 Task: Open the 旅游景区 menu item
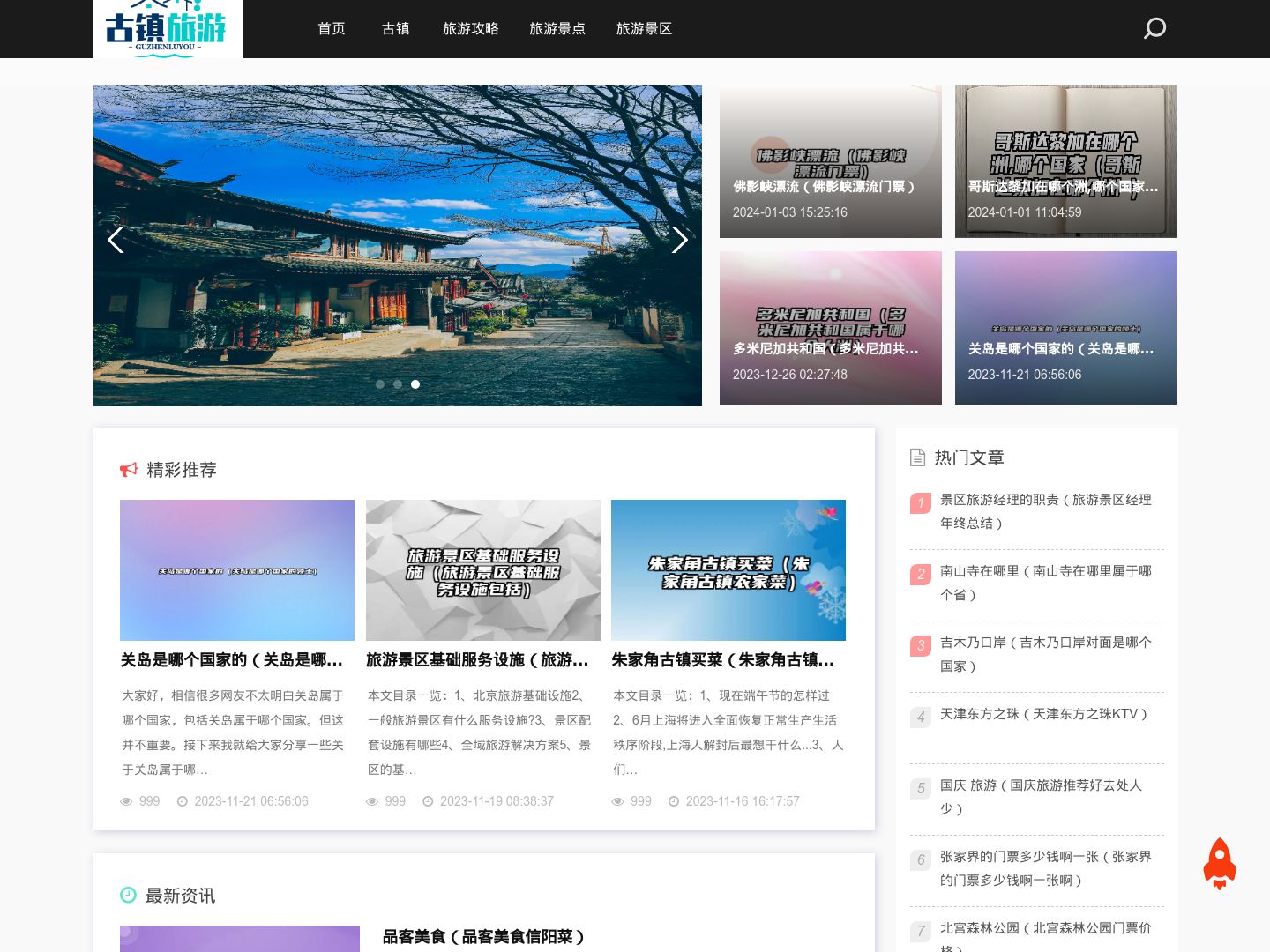[x=644, y=29]
